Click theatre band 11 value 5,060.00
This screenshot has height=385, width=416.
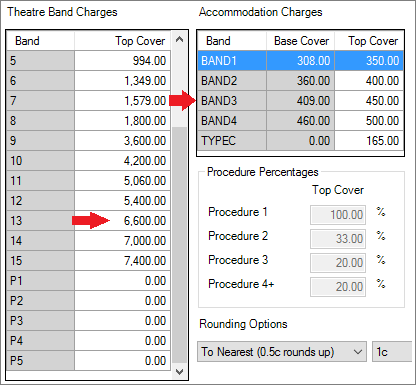123,181
